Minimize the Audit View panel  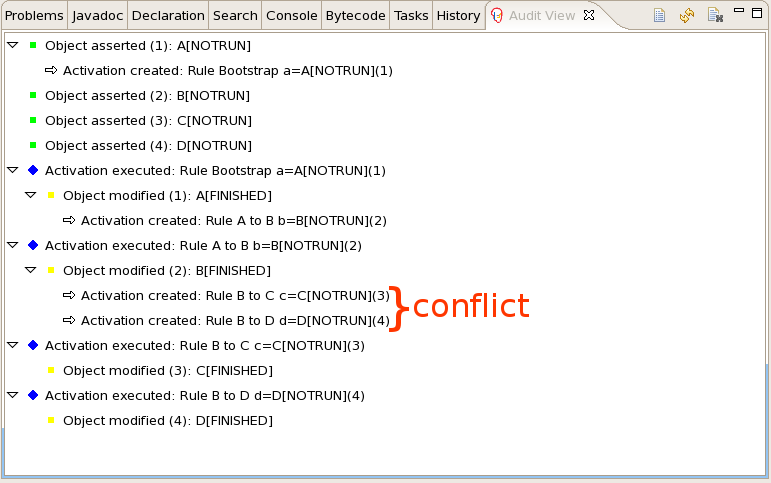point(739,10)
